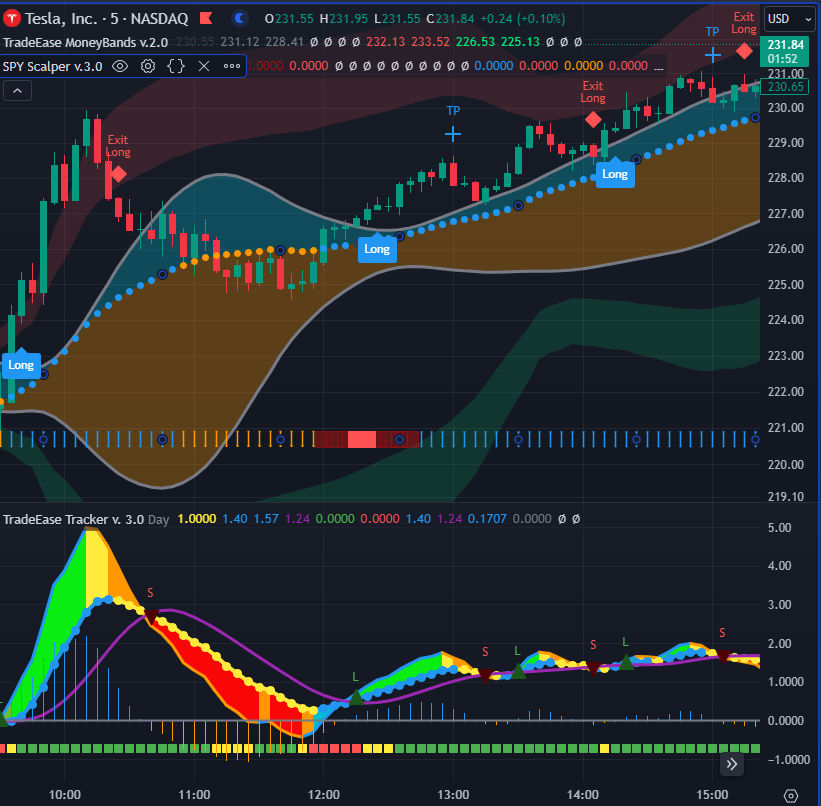Select the TradeEase Tracker v. 3.0 legend

pos(73,520)
